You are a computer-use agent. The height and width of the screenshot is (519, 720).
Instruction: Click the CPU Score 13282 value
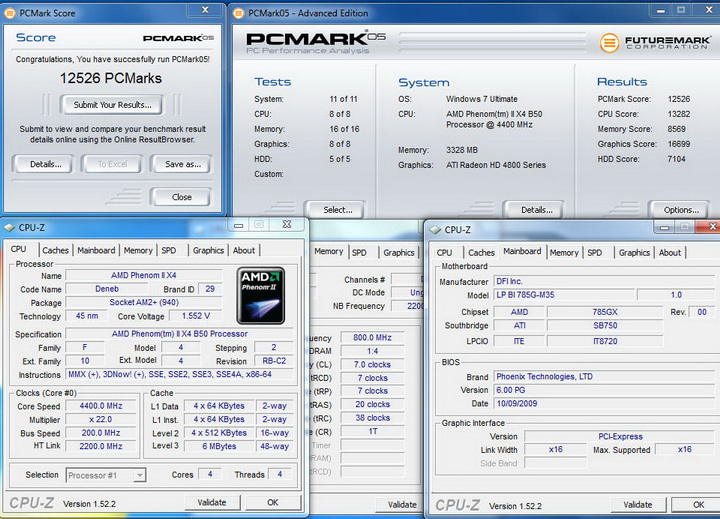tap(679, 114)
